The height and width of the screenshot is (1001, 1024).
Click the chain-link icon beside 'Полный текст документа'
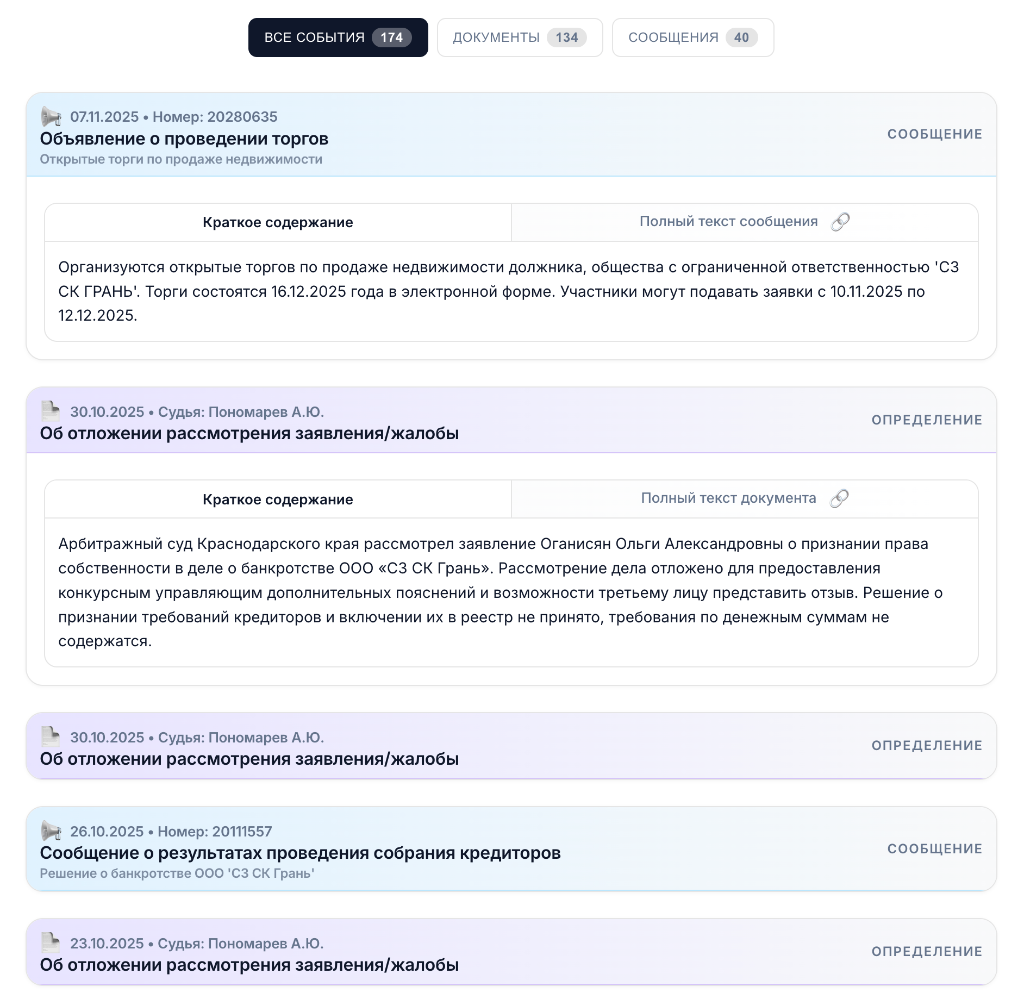tap(840, 498)
